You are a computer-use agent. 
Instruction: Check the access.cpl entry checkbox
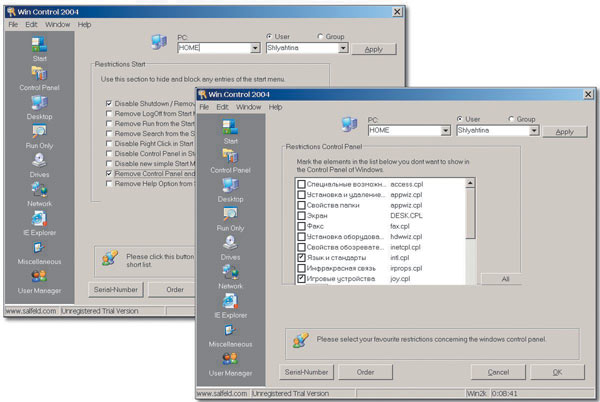click(301, 184)
